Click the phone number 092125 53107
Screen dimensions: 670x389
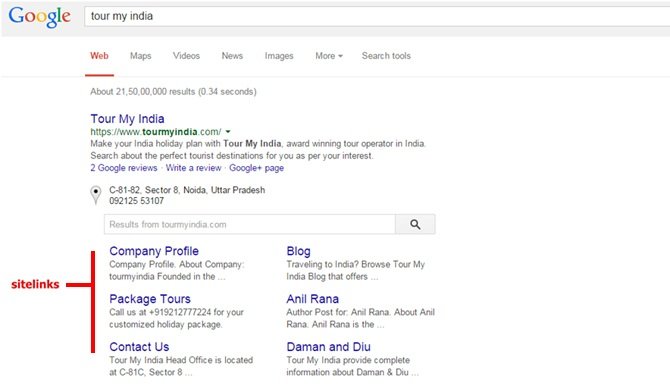137,201
